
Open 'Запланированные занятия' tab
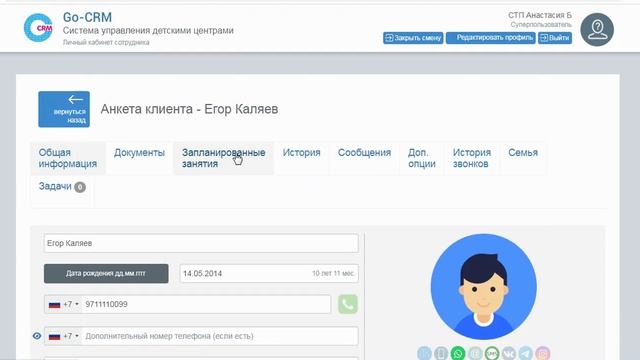(224, 158)
